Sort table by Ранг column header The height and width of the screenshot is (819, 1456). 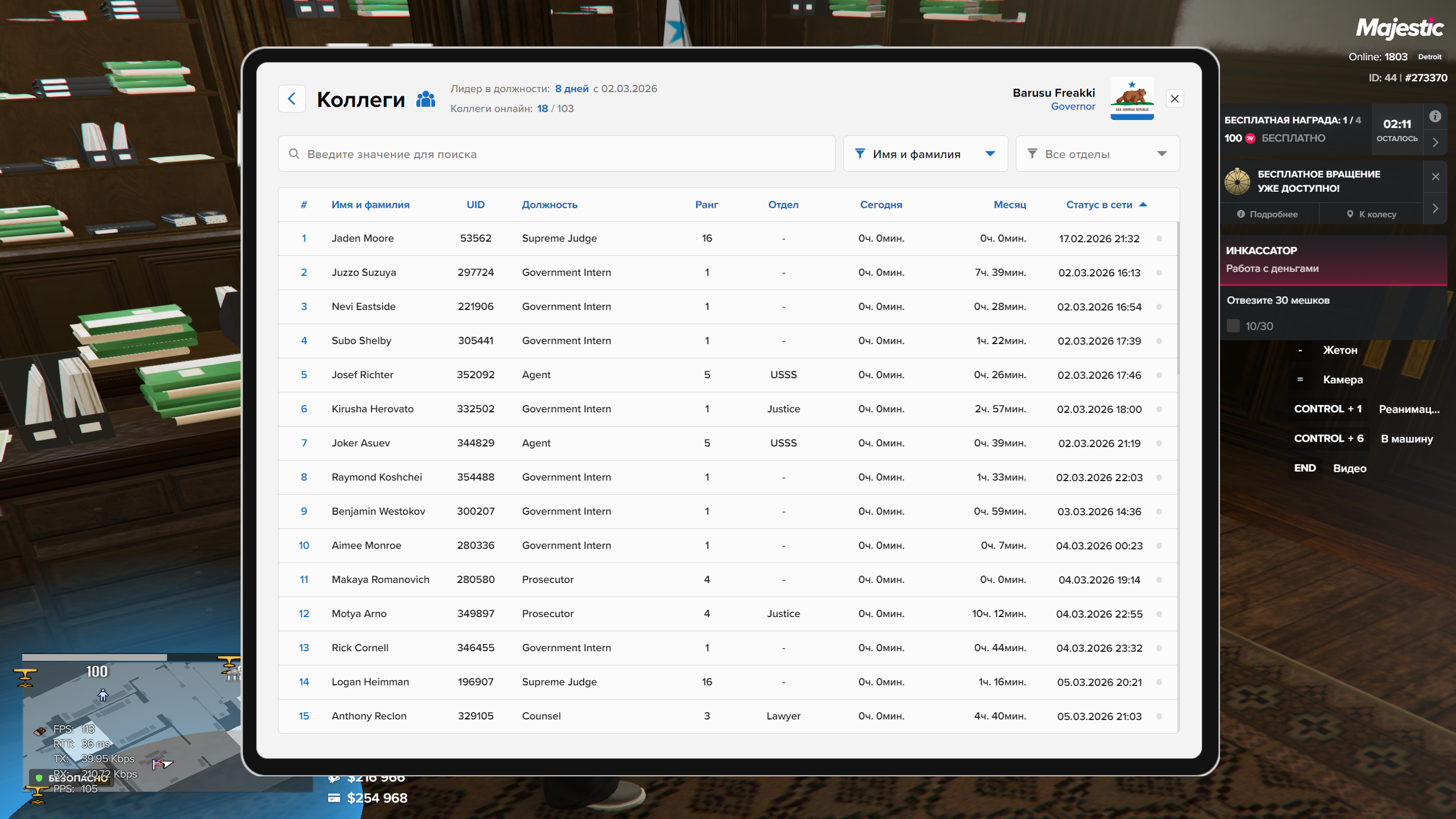[x=706, y=205]
